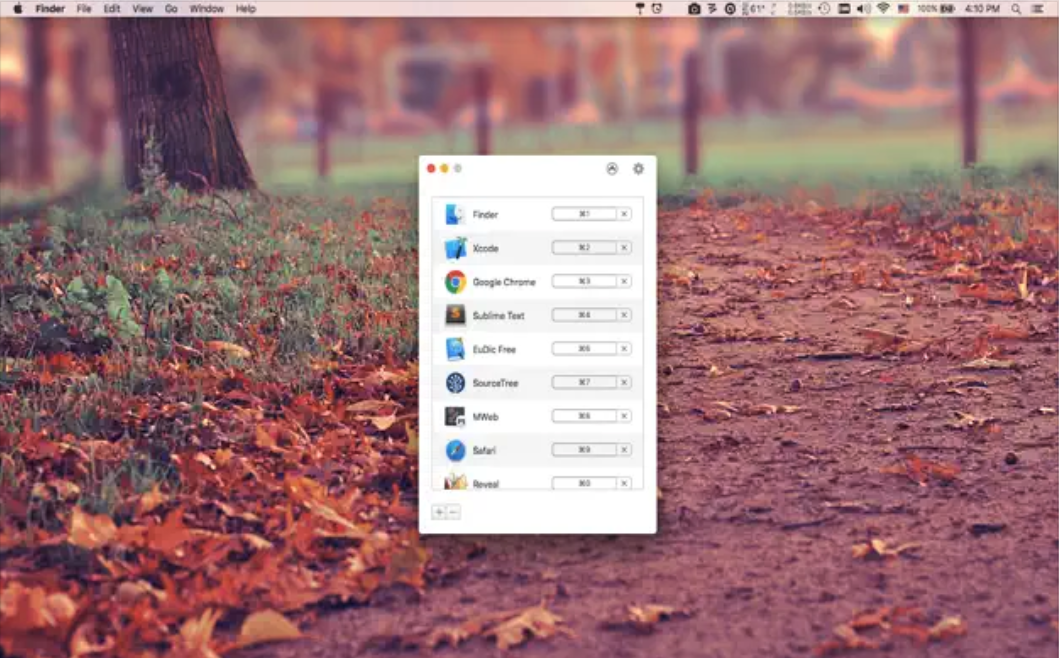Remove selected app with minus button
This screenshot has height=658, width=1060.
point(453,512)
